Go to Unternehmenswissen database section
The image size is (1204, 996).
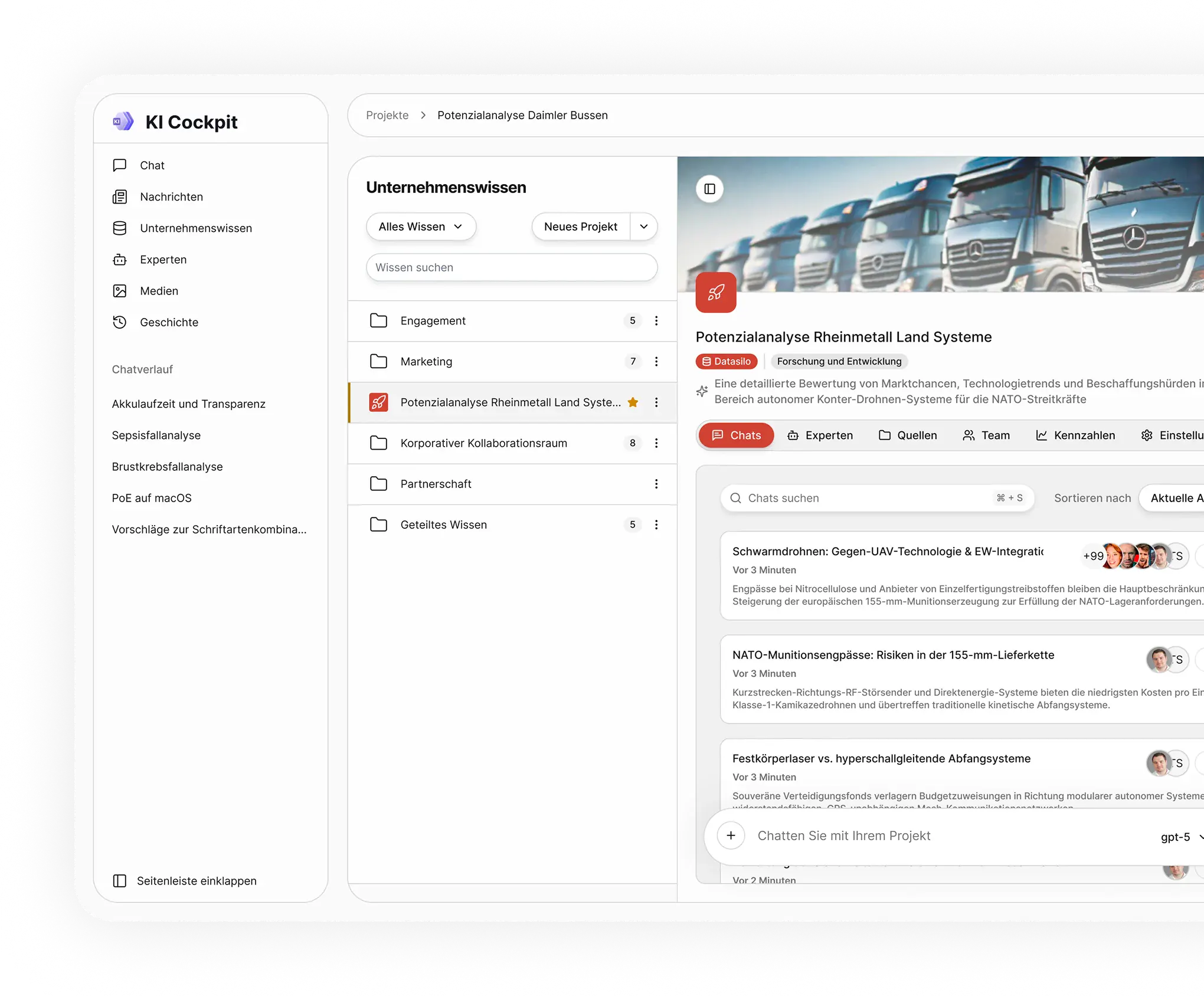click(x=182, y=228)
